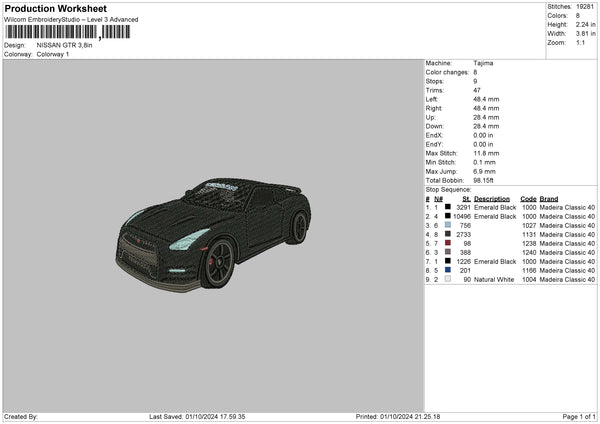The height and width of the screenshot is (424, 600).
Task: Click the total bobbin value '98.15ft'
Action: point(483,180)
